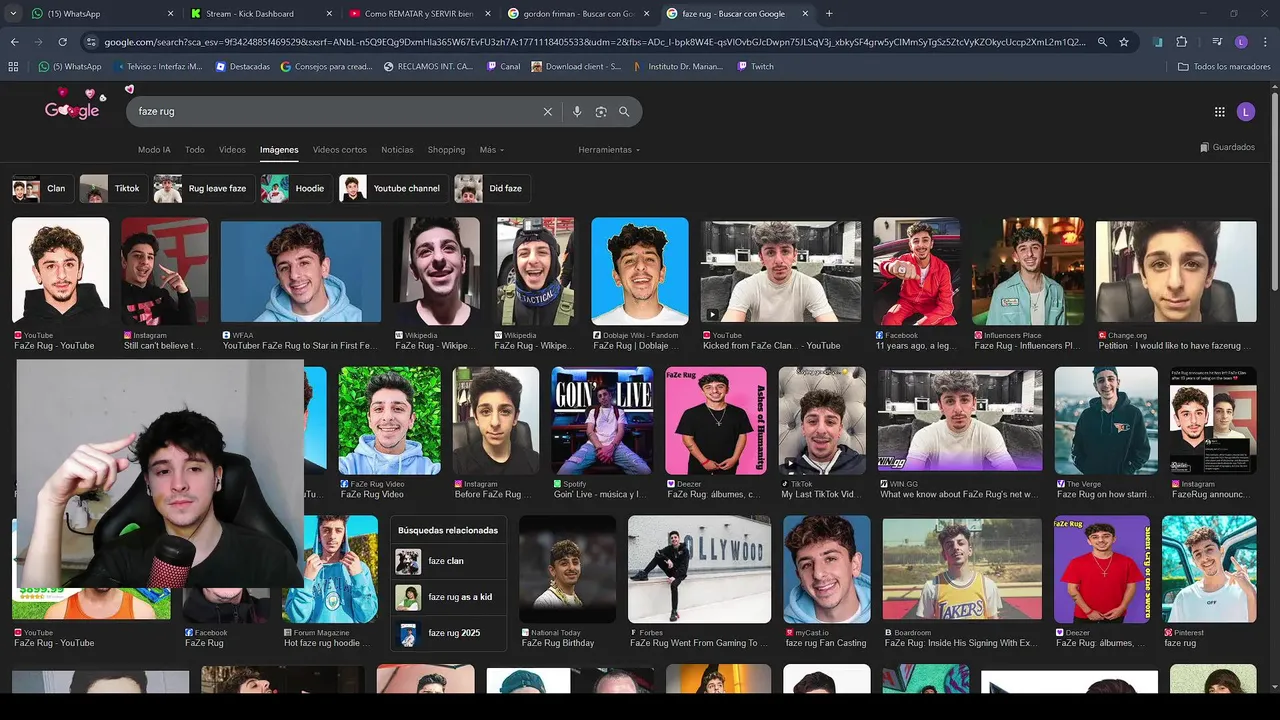1280x720 pixels.
Task: Open Spotify Goin' Live image result
Action: coord(602,420)
